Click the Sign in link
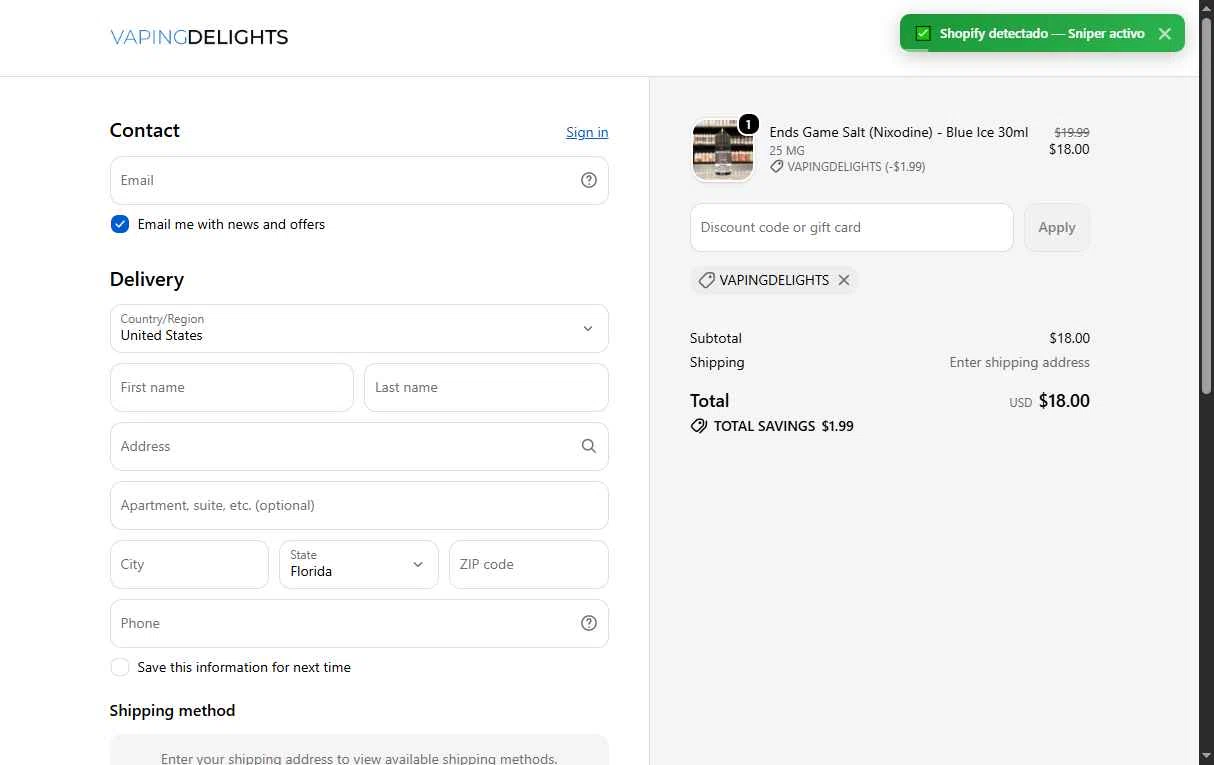Image resolution: width=1214 pixels, height=765 pixels. 587,132
